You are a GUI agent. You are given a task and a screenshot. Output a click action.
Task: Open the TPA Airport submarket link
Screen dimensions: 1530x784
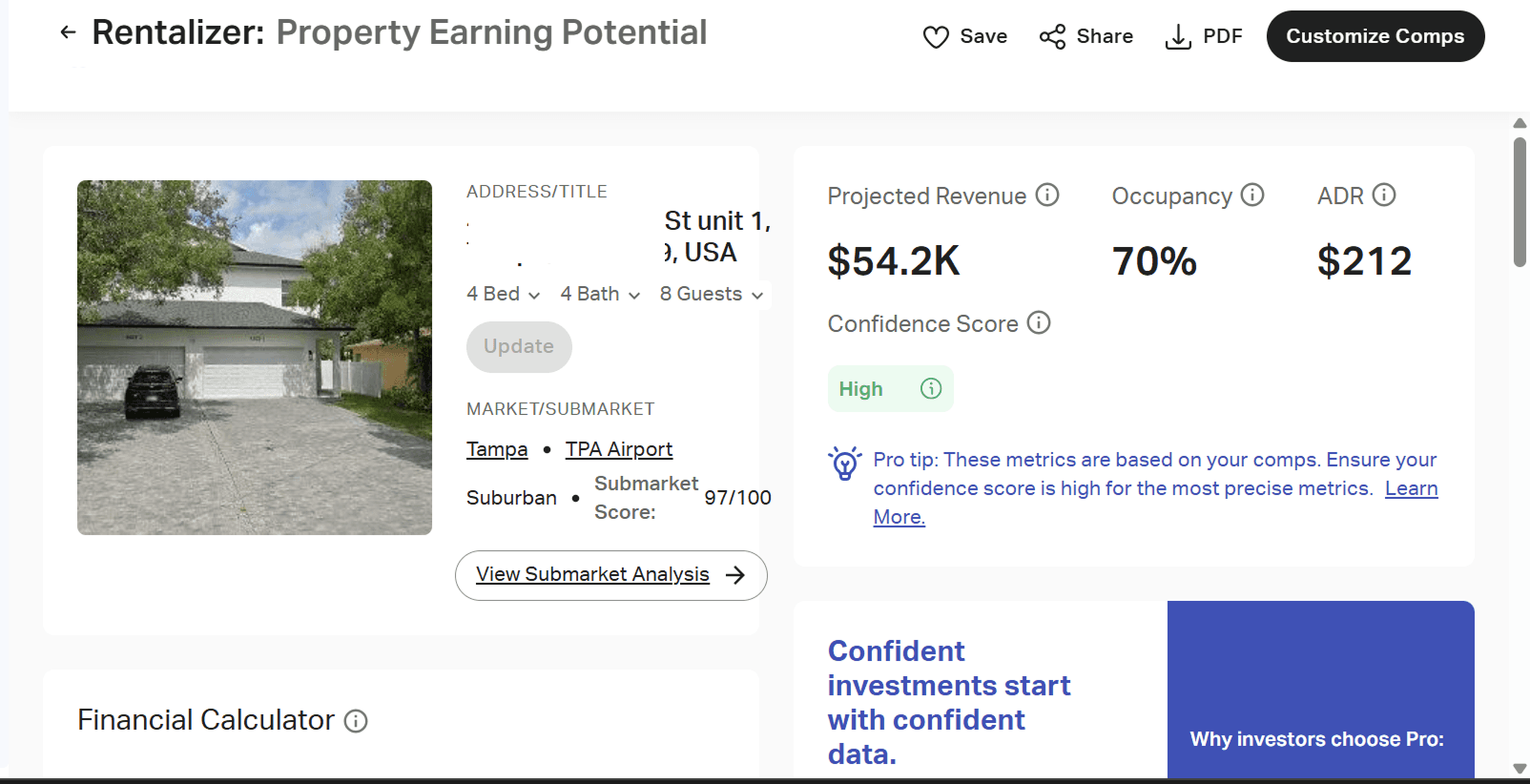(619, 449)
